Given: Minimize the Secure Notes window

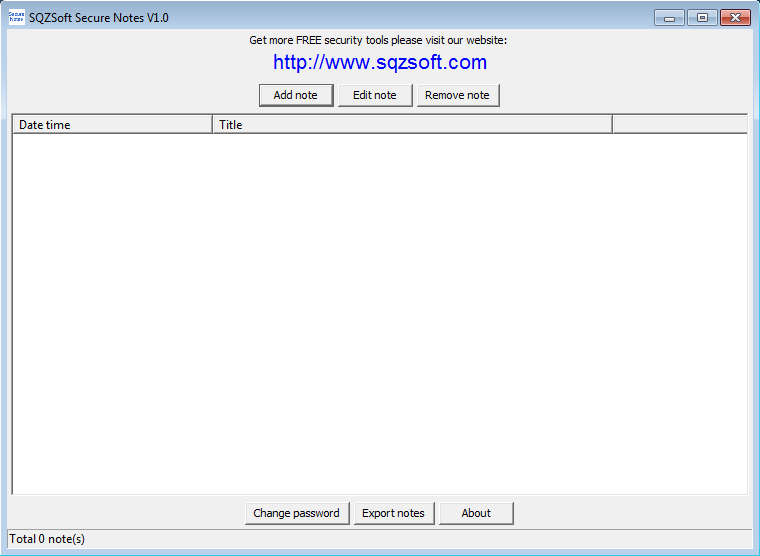Looking at the screenshot, I should coord(669,18).
